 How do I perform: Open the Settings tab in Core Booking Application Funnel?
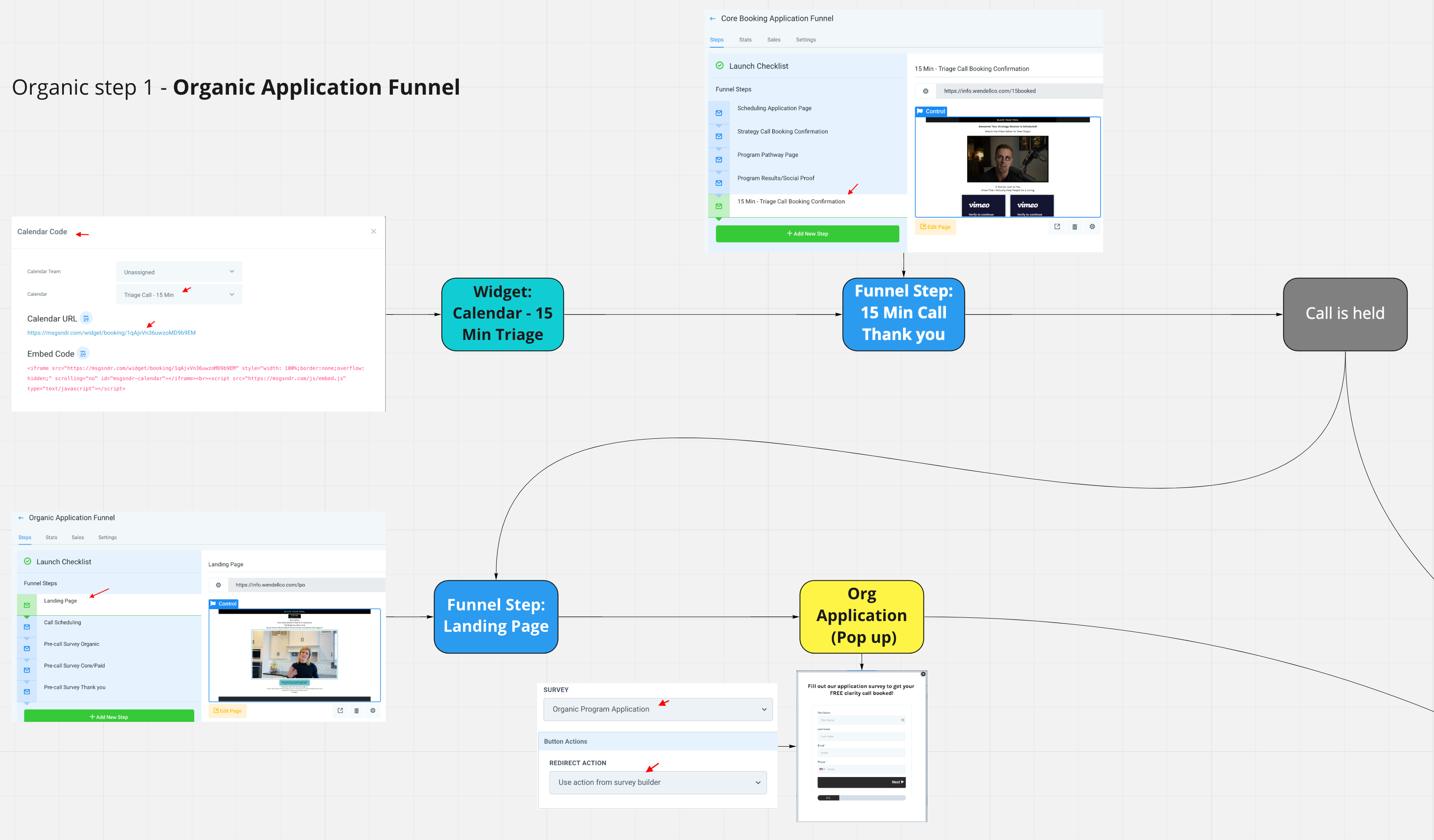[806, 39]
